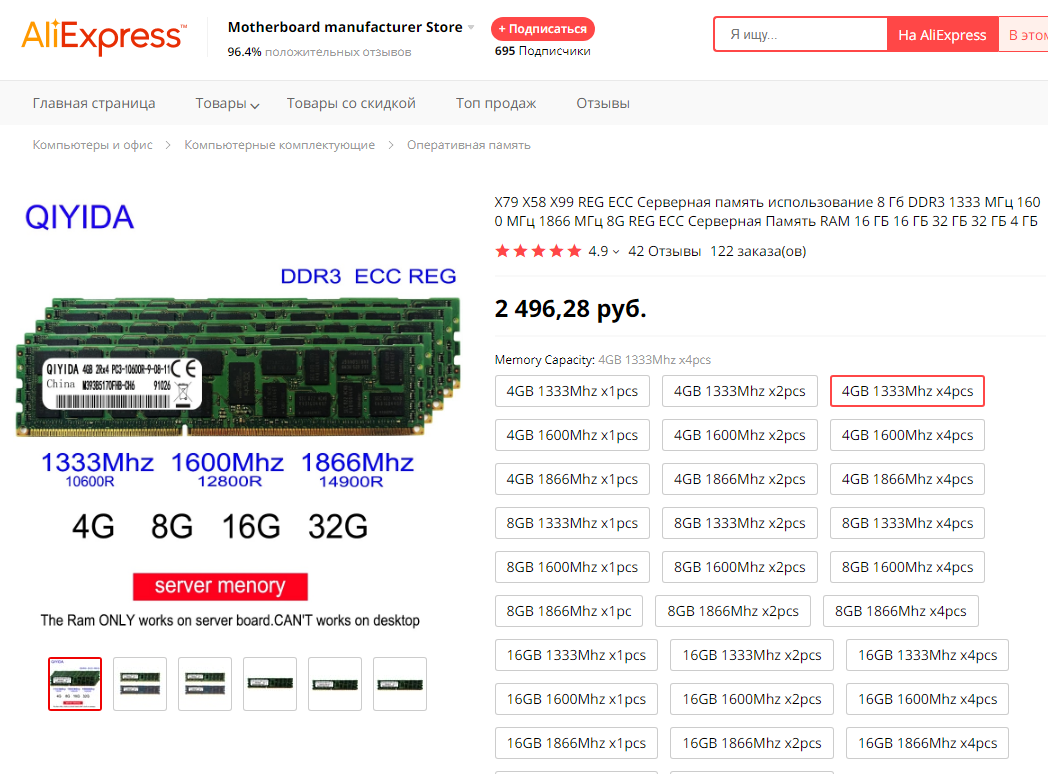Click the '96.4%' positive feedback text
1048x774 pixels.
(244, 51)
